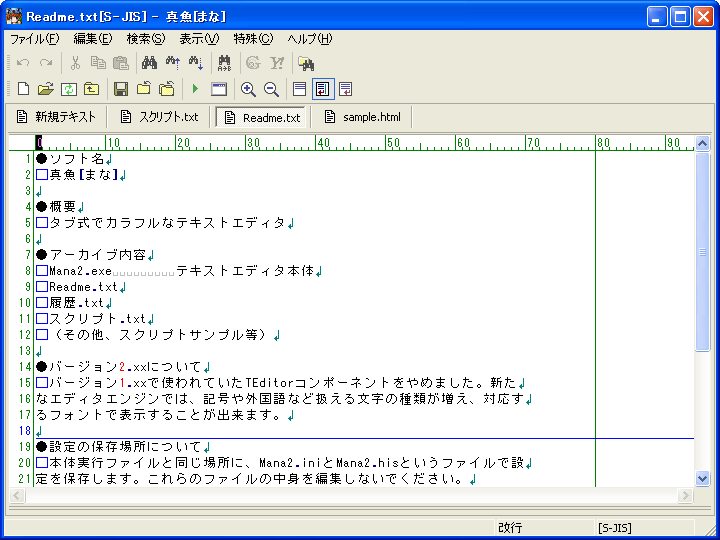Click the Google search icon
The image size is (720, 540).
click(253, 63)
